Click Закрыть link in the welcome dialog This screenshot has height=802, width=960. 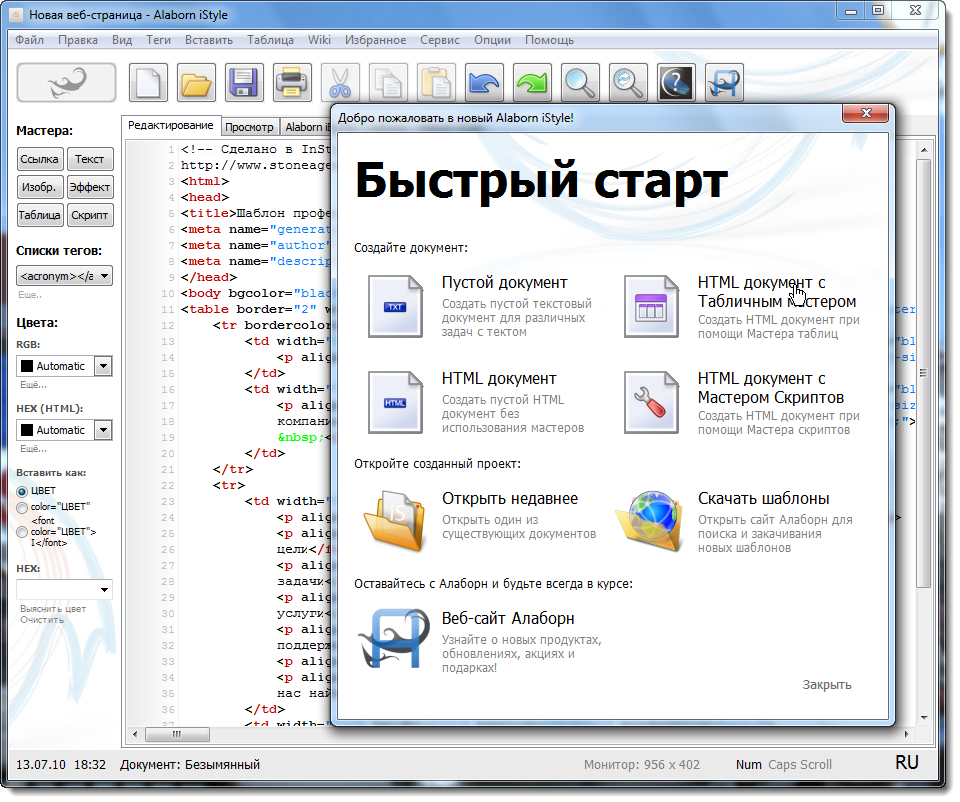(x=827, y=685)
